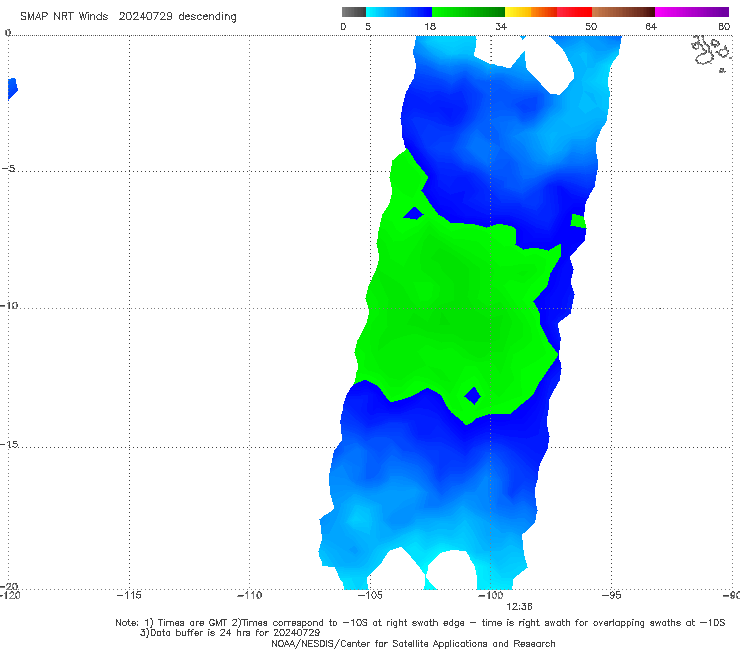The width and height of the screenshot is (740, 650).
Task: Click the latitude label '-5'
Action: [9, 169]
